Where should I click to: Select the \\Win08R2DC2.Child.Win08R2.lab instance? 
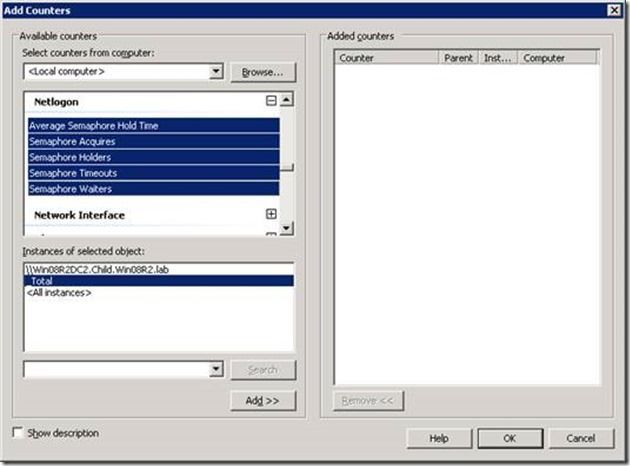click(x=159, y=269)
